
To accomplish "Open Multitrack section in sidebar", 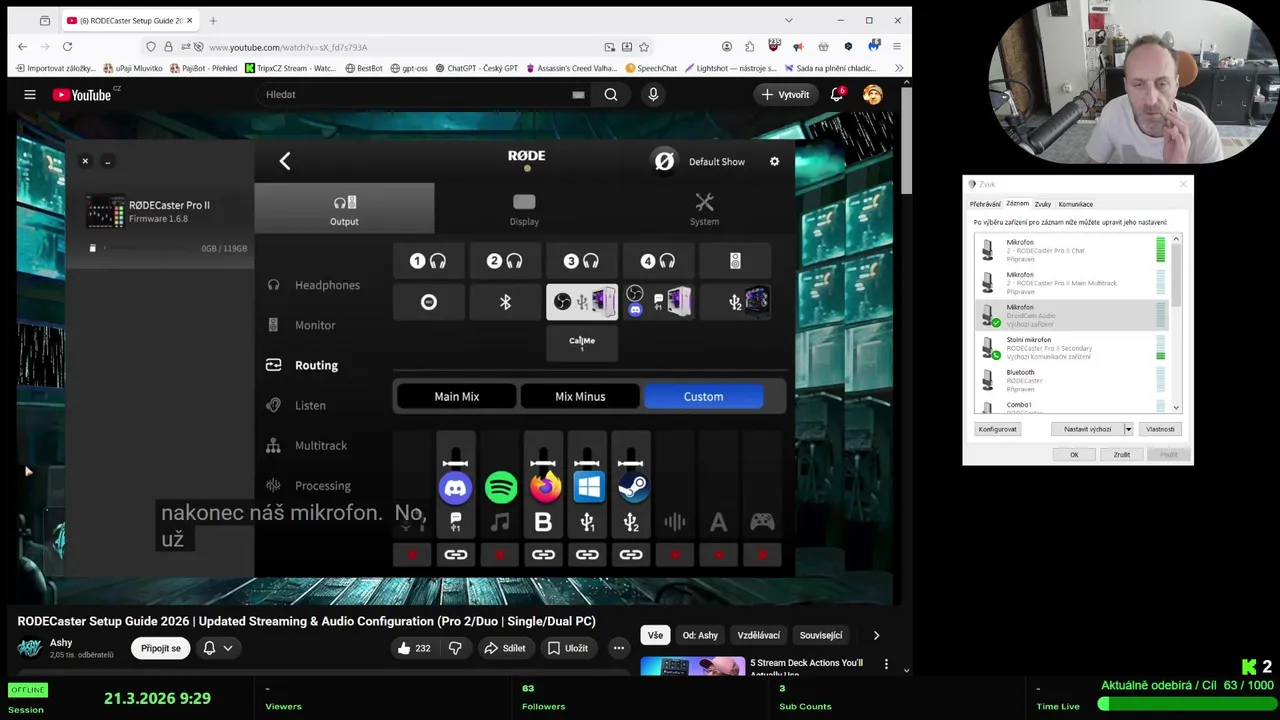I will tap(307, 445).
